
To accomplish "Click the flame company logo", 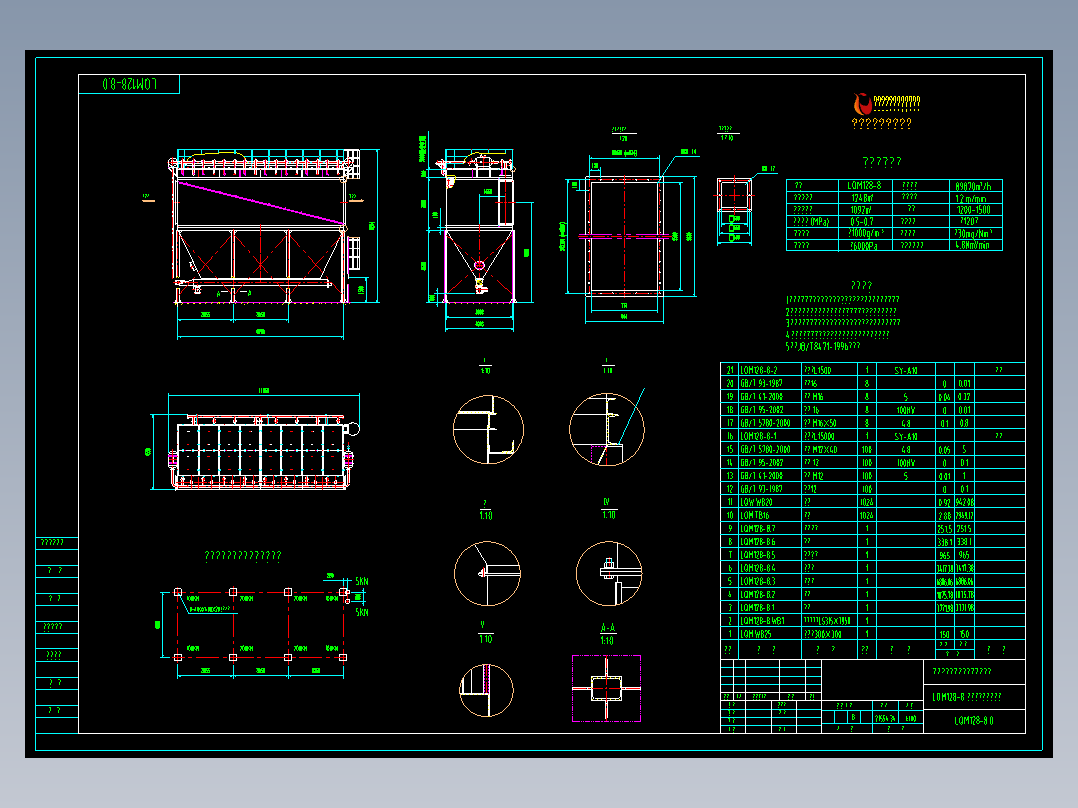I will tap(862, 104).
